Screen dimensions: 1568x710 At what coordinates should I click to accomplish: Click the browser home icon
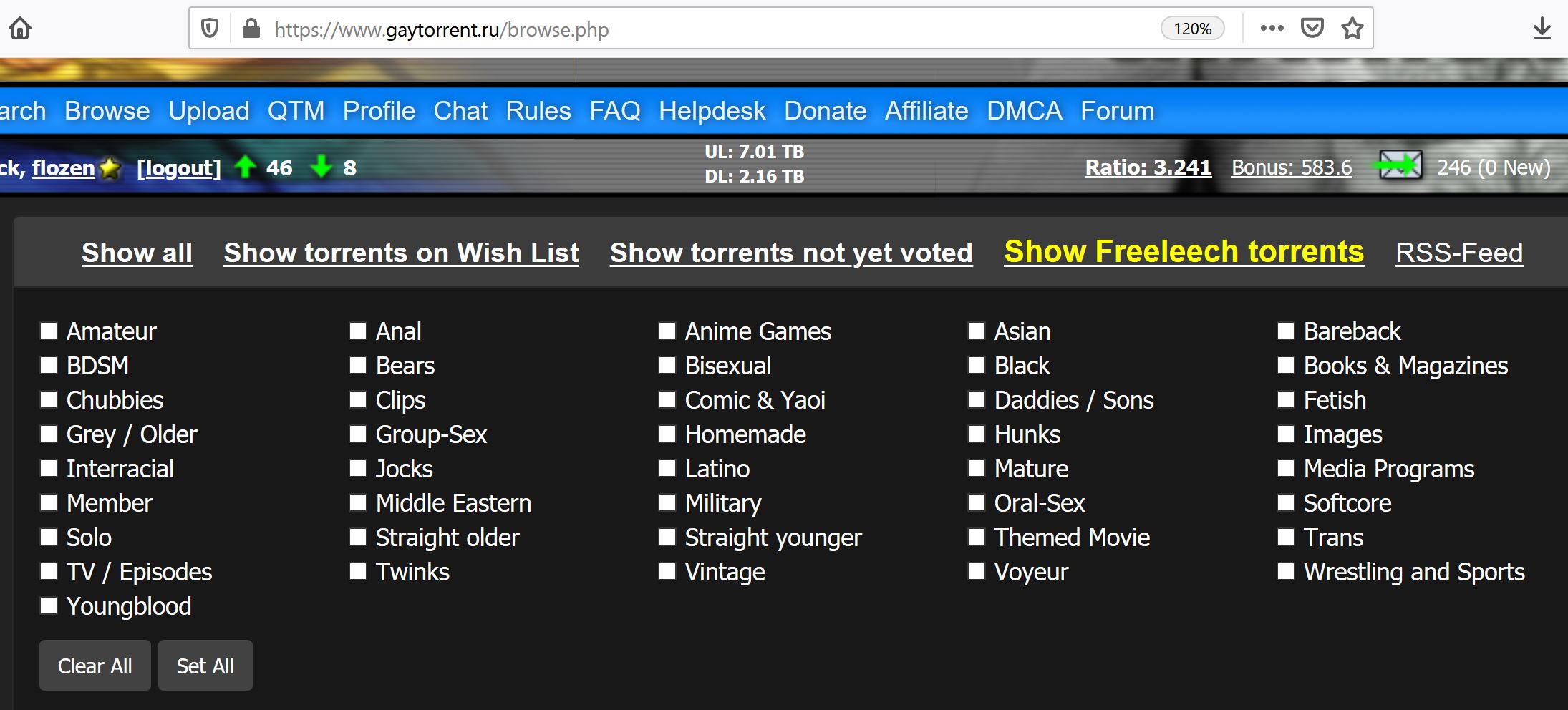tap(21, 29)
